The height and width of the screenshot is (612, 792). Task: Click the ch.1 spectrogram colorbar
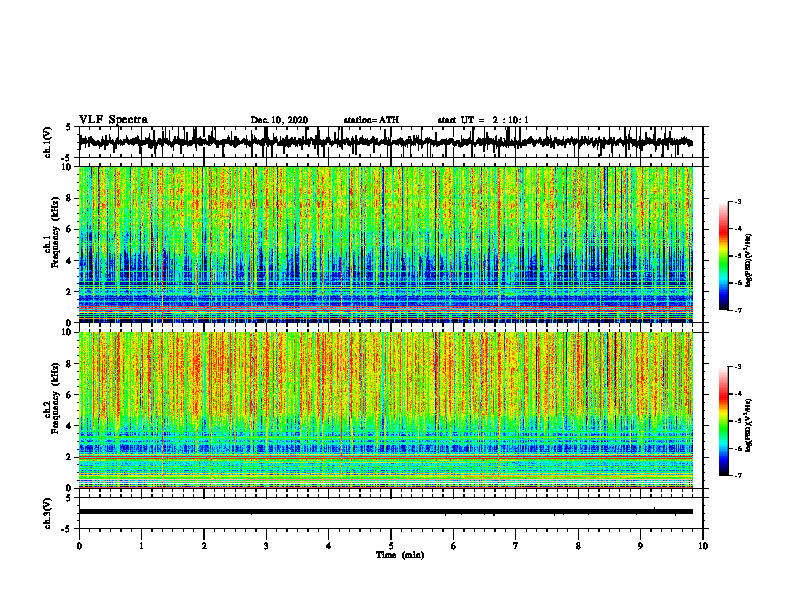point(723,256)
